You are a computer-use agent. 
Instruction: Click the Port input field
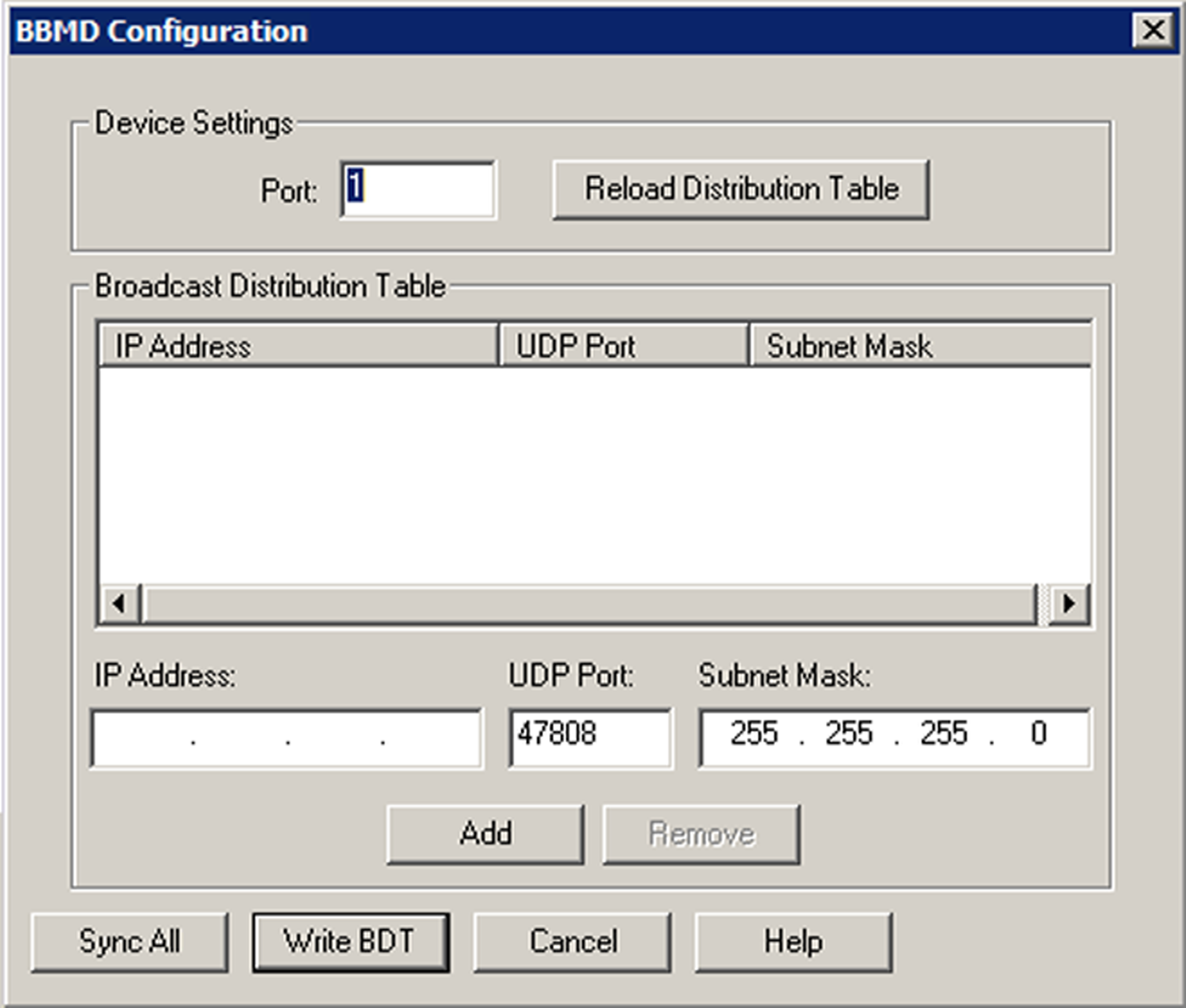[x=418, y=190]
